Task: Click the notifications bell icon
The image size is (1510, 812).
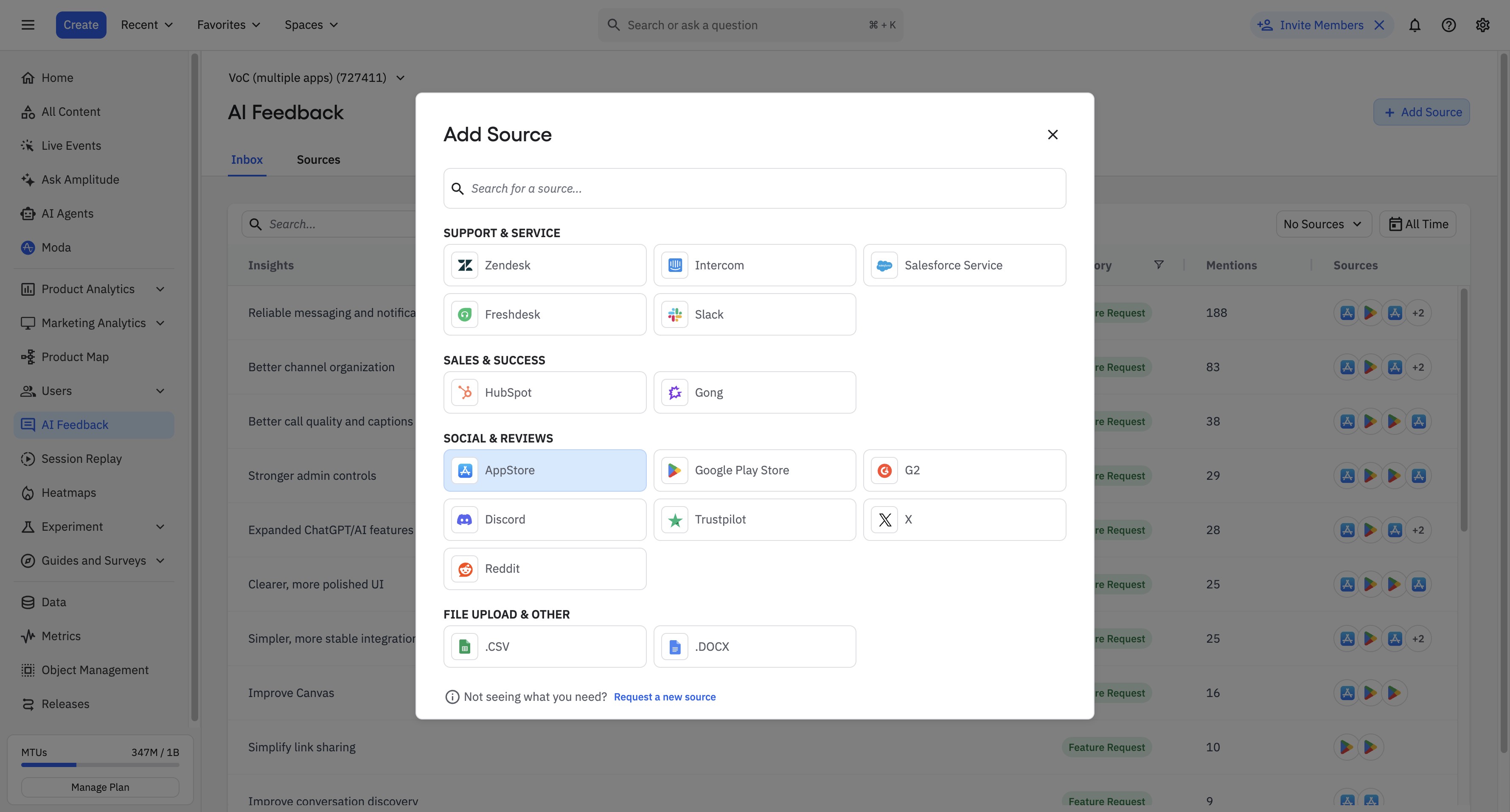Action: tap(1415, 25)
